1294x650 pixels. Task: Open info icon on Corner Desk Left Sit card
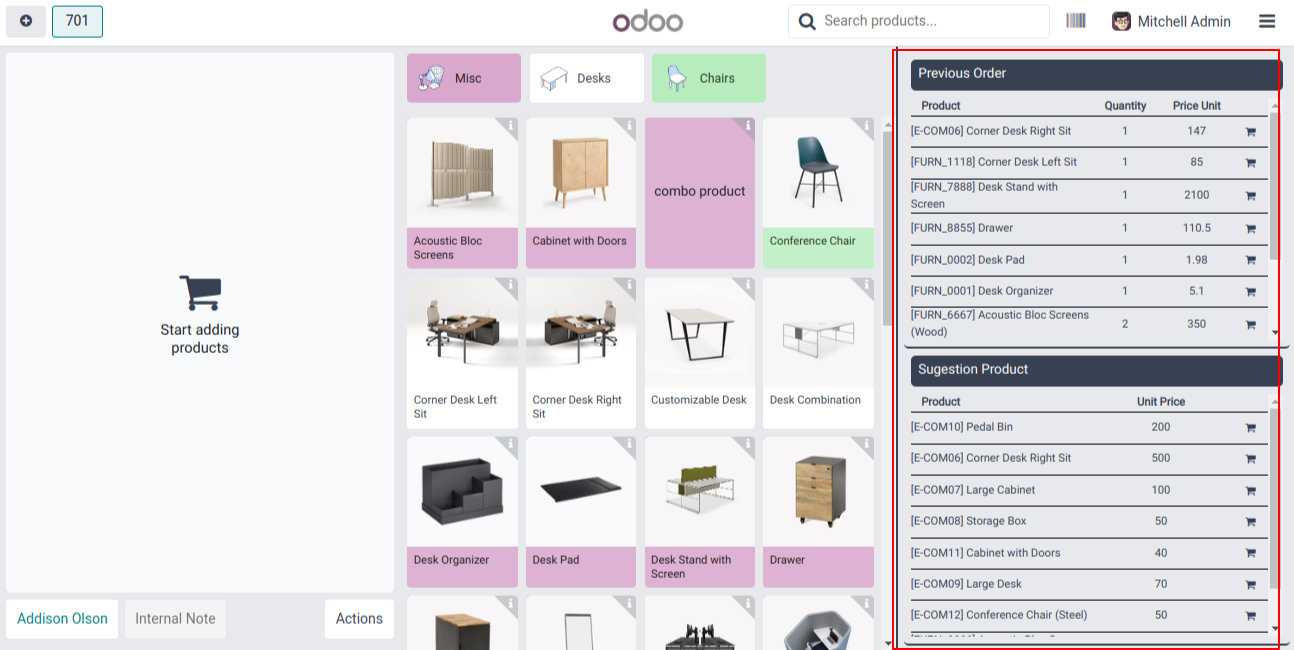[510, 285]
